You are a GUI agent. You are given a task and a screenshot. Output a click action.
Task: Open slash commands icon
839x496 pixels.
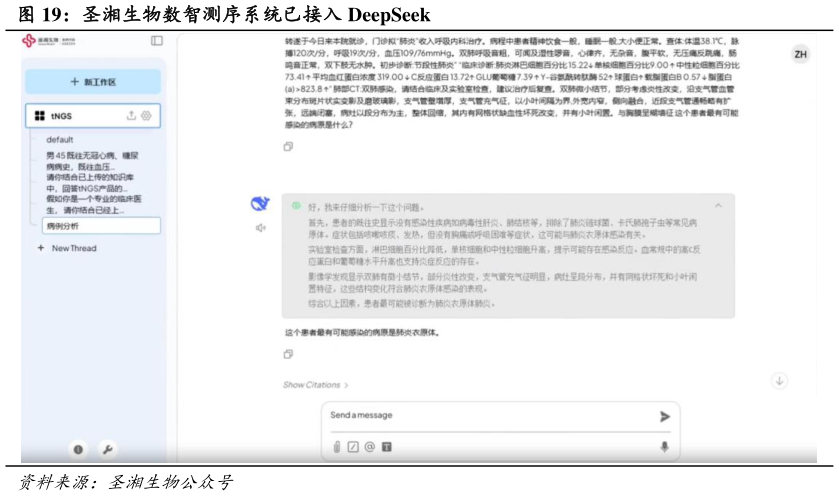353,447
